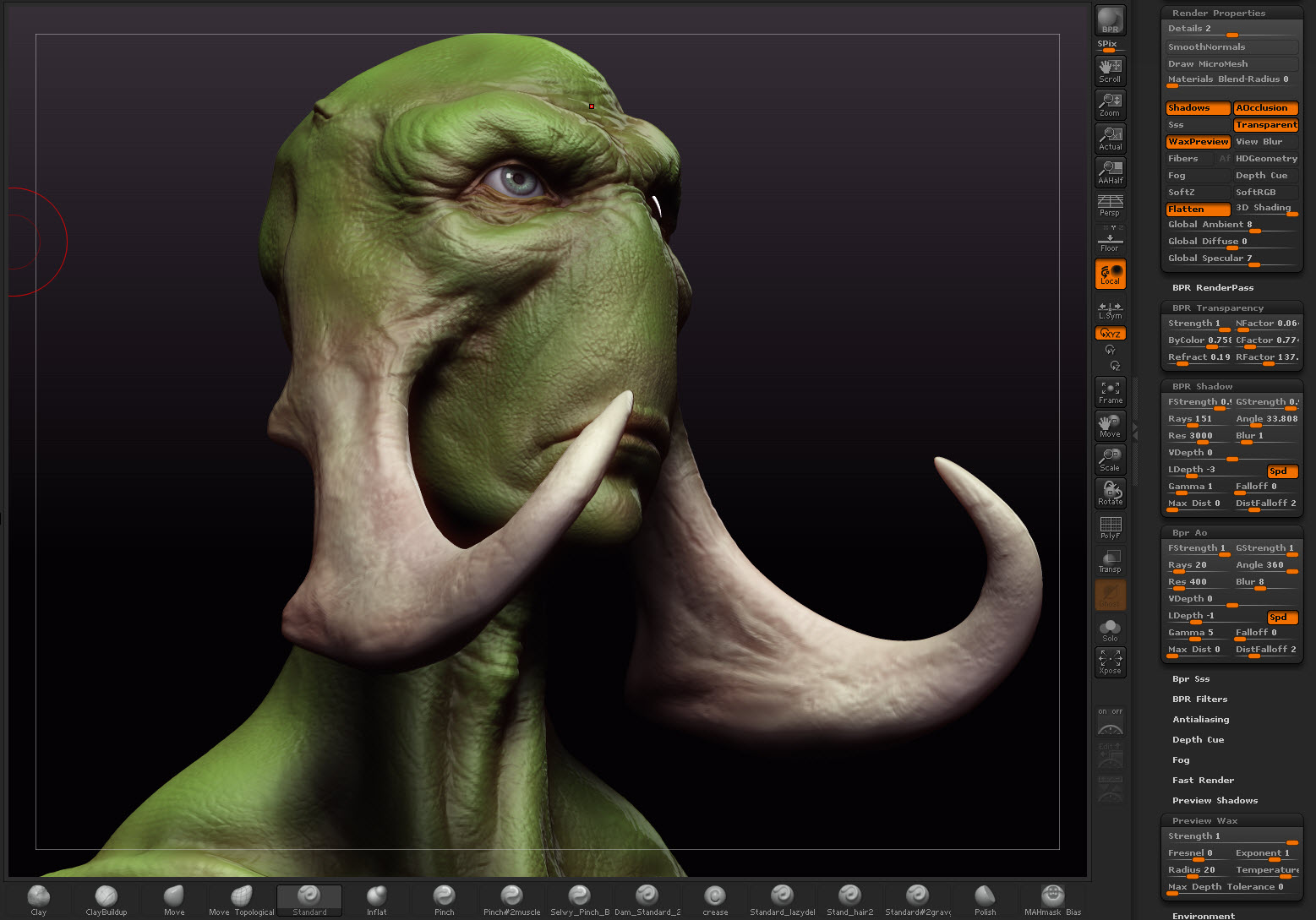
Task: Click the AAHalf view button
Action: point(1110,171)
